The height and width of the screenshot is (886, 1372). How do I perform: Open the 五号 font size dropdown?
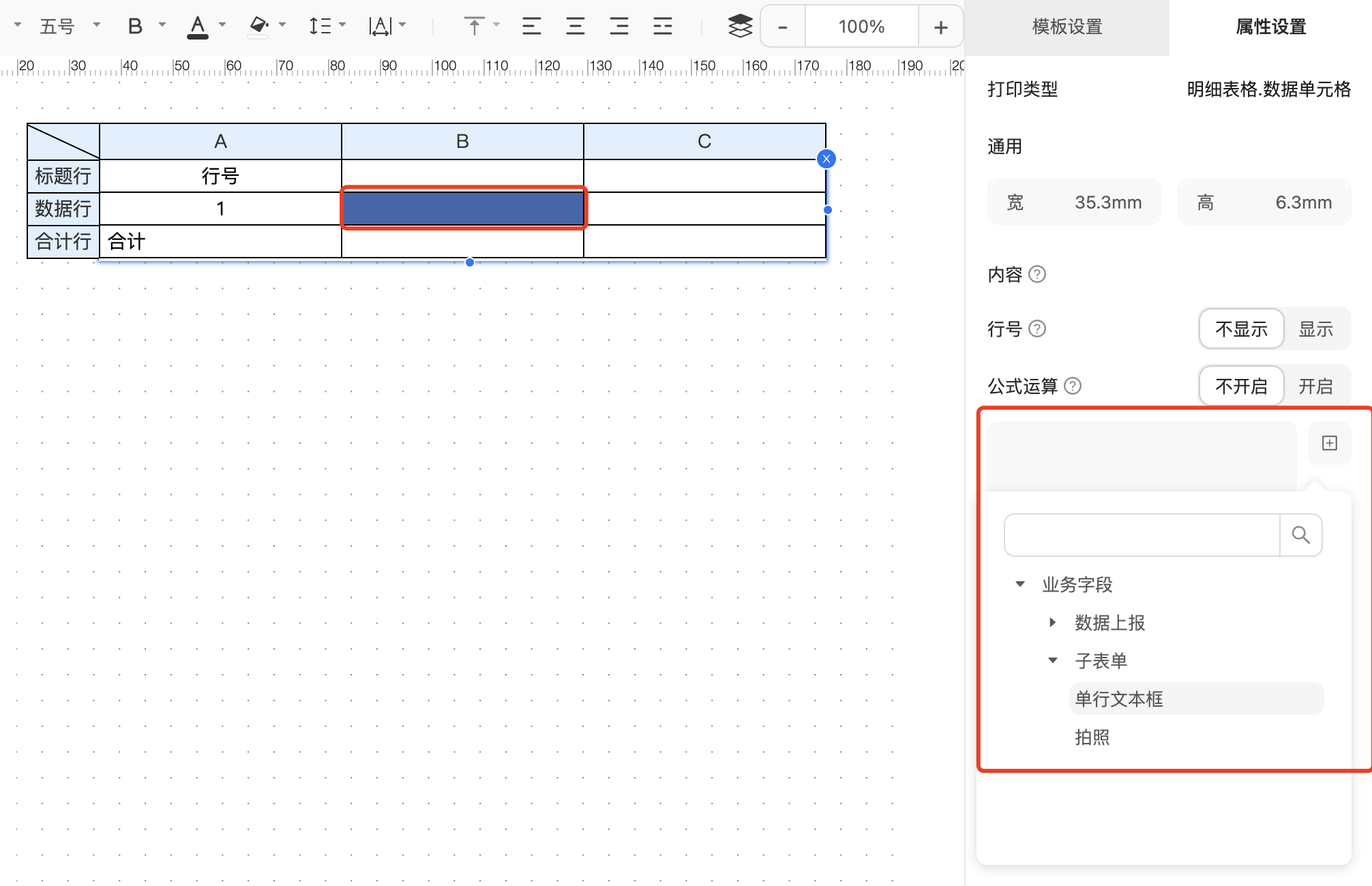pos(70,26)
